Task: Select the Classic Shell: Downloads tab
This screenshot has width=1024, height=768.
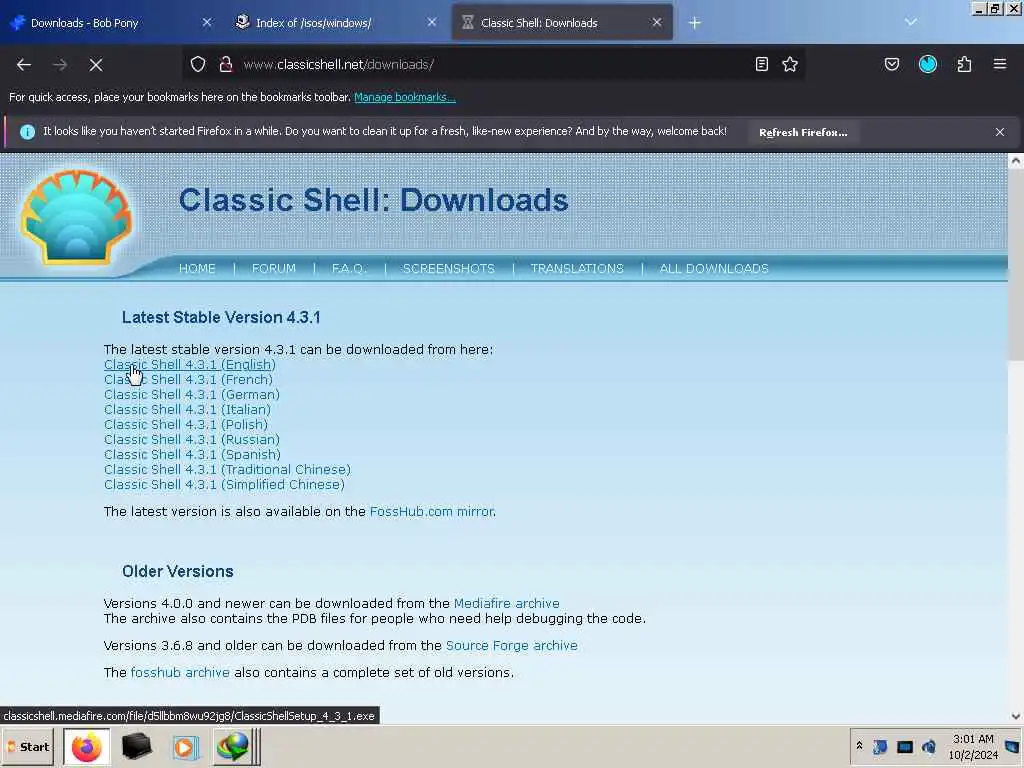Action: (562, 22)
